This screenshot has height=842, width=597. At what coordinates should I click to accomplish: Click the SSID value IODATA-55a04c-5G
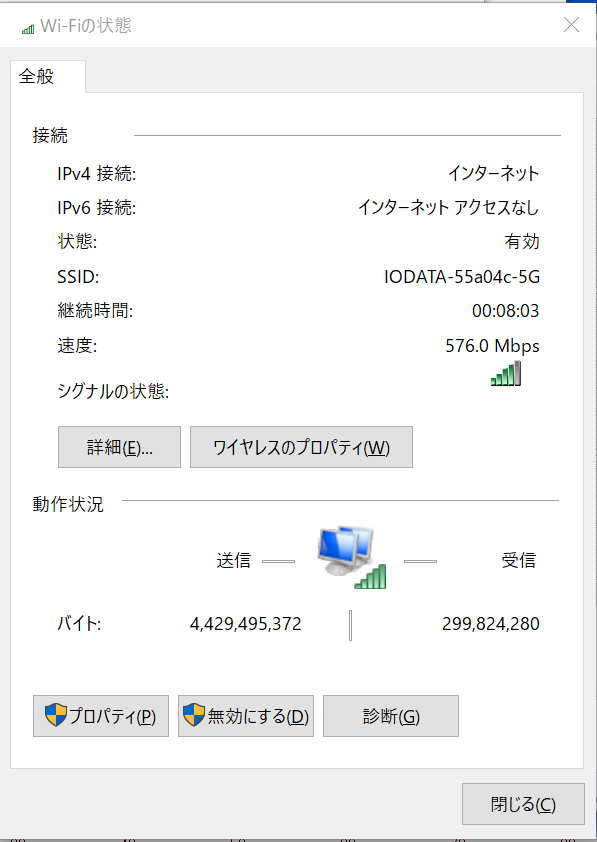462,277
